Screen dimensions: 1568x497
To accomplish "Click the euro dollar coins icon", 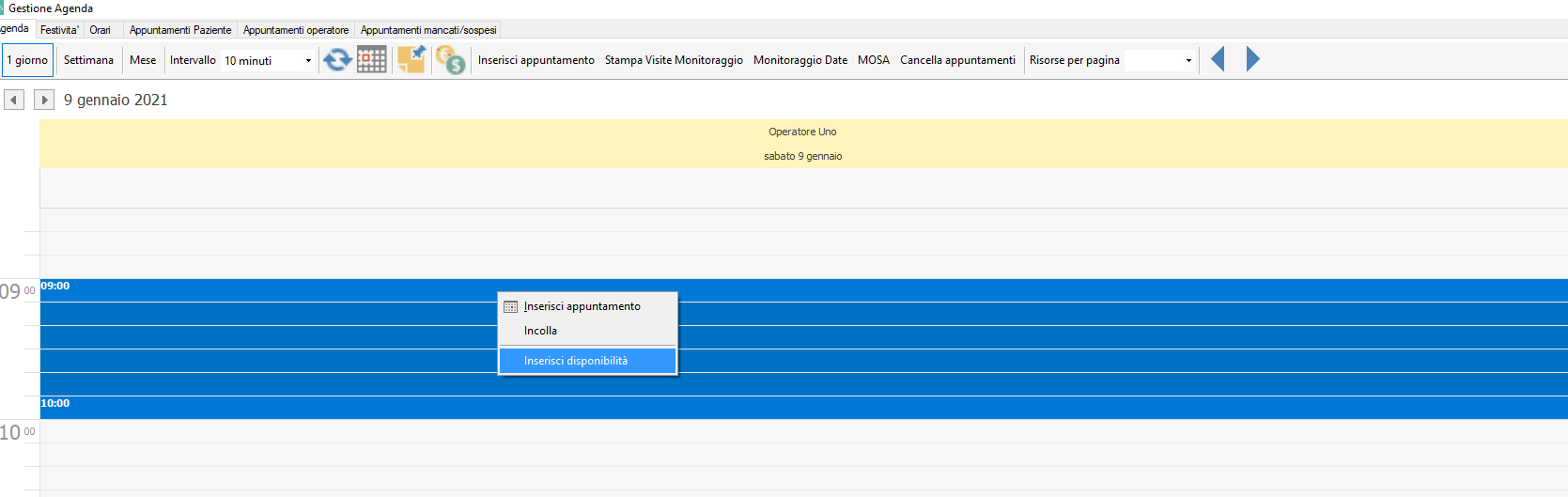I will coord(451,60).
